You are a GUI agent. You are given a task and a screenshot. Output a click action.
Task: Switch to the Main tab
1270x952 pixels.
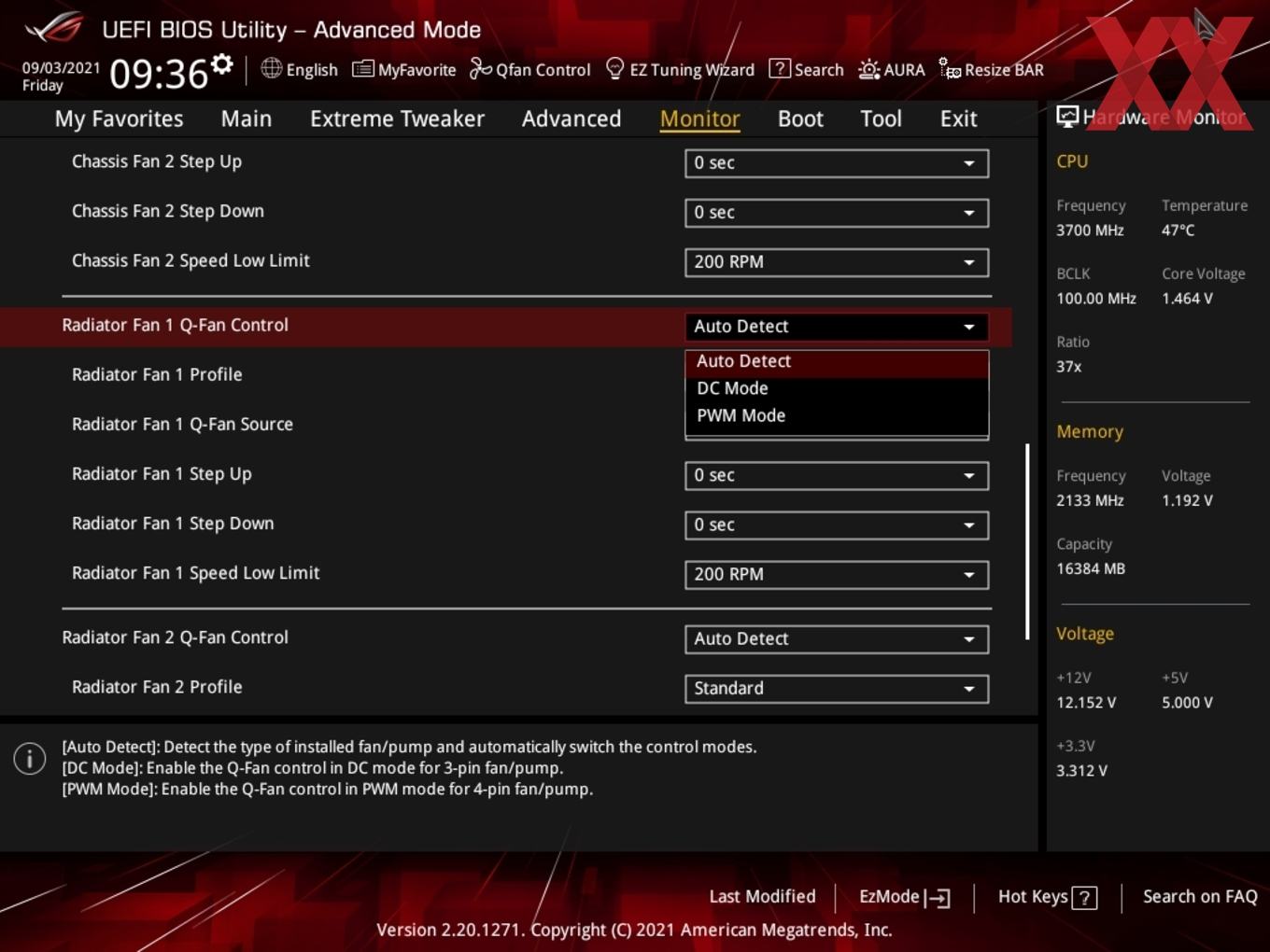coord(247,119)
